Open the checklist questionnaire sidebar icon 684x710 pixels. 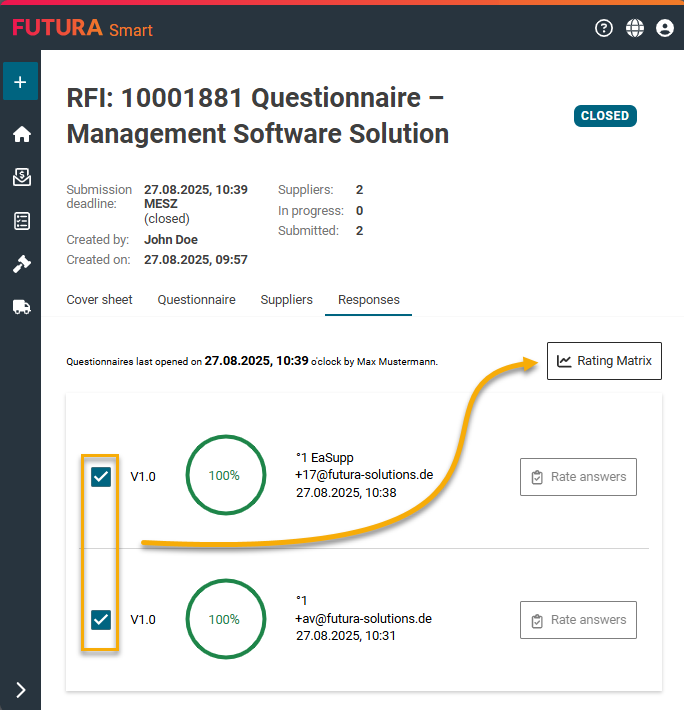(21, 221)
